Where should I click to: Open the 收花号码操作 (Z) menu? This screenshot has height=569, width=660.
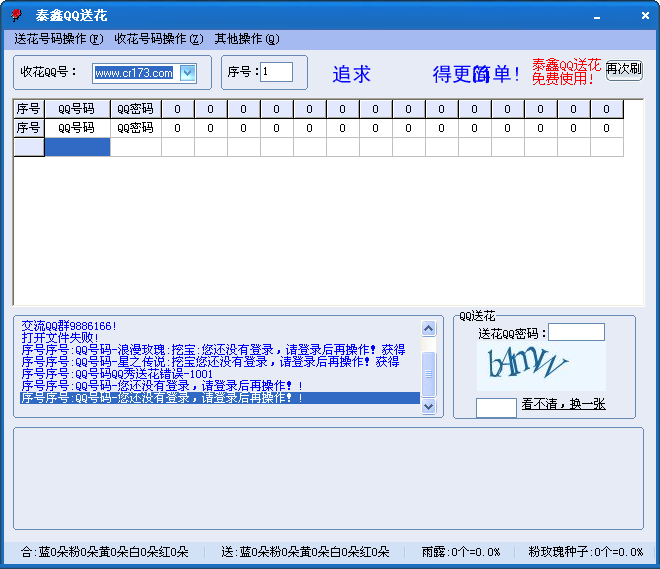(159, 39)
